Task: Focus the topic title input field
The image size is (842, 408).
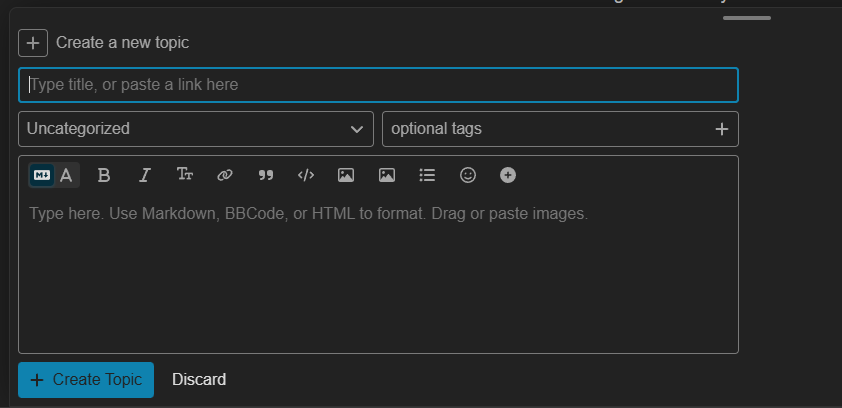Action: (x=378, y=85)
